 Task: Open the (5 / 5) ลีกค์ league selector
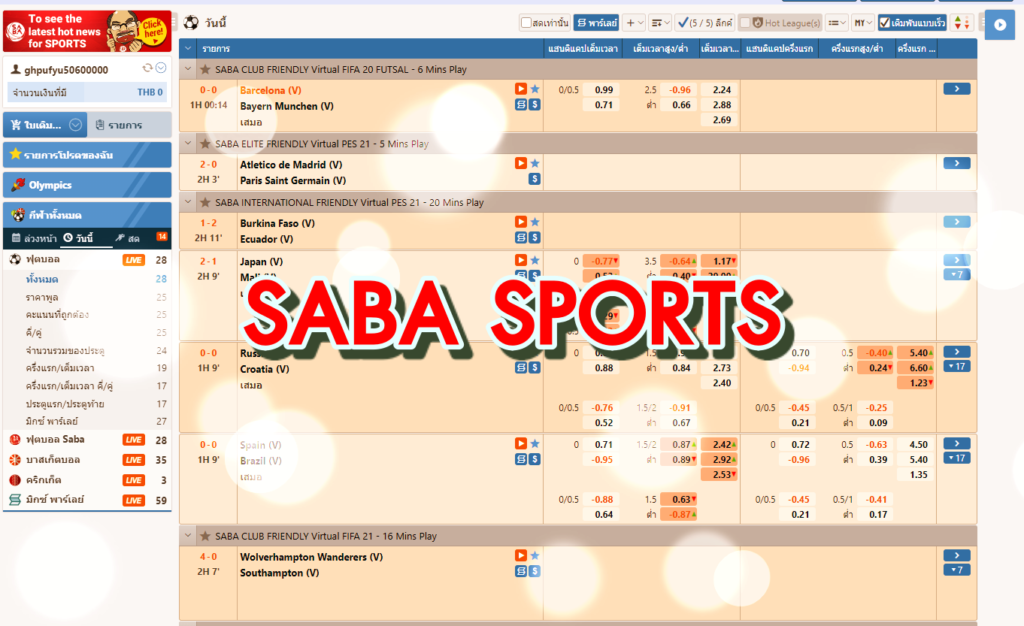coord(705,23)
